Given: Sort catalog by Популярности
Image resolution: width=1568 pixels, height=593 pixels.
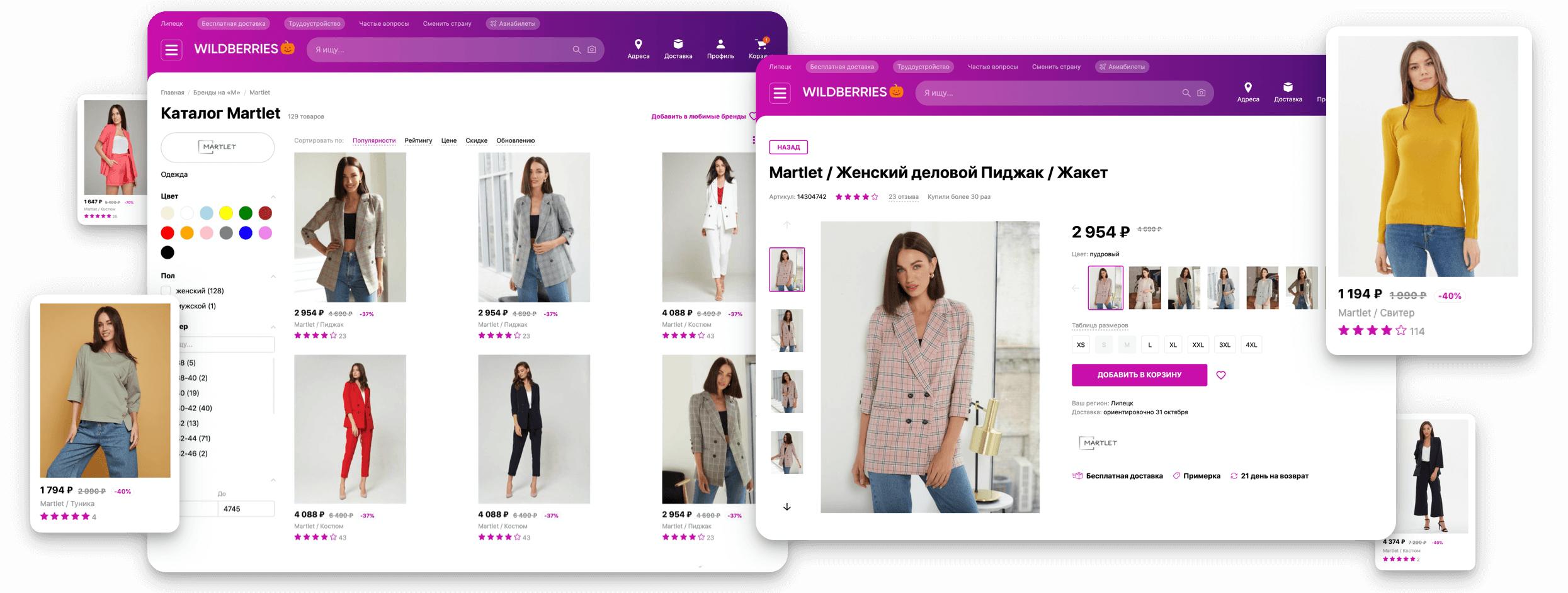Looking at the screenshot, I should pyautogui.click(x=374, y=140).
